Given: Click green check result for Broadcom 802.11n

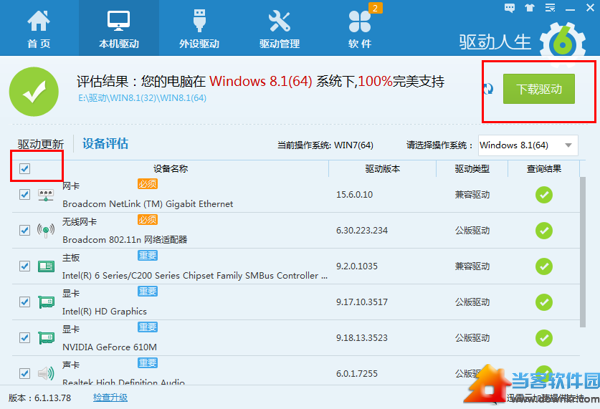Looking at the screenshot, I should 544,230.
